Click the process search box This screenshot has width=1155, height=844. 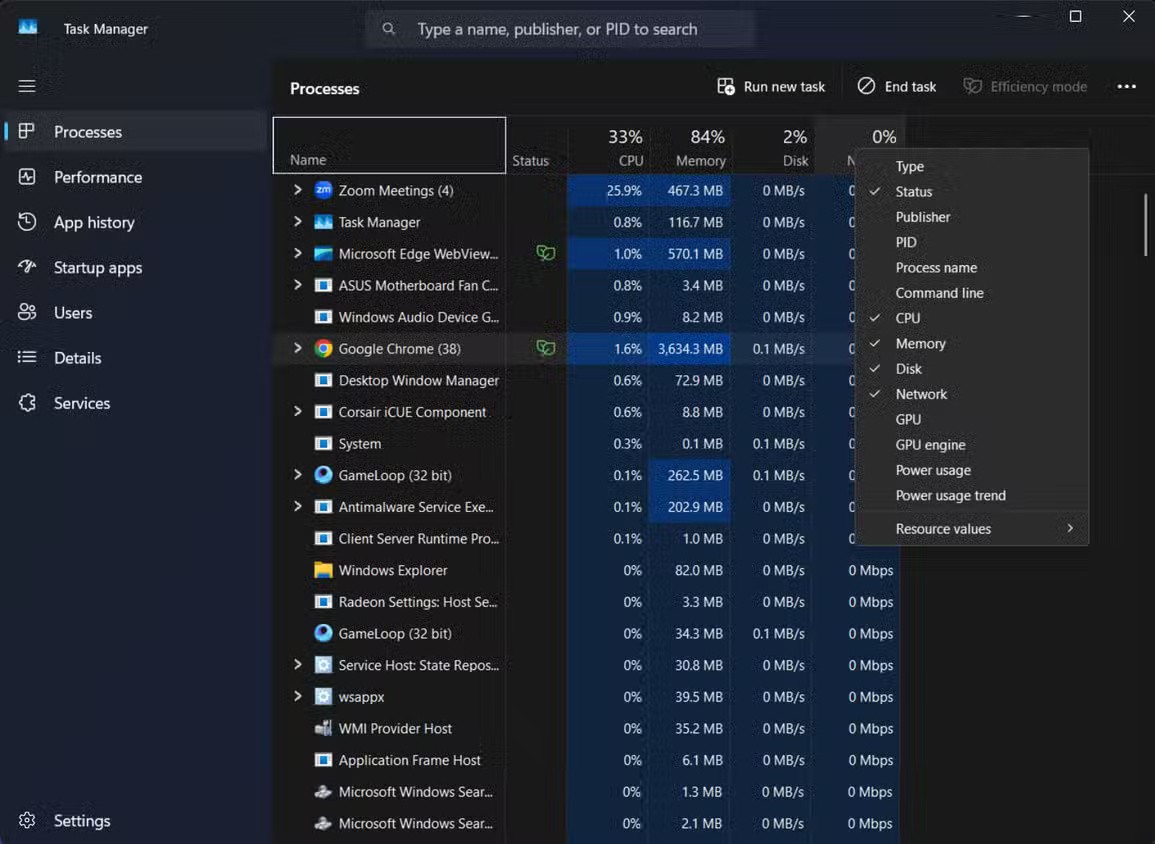click(x=560, y=29)
